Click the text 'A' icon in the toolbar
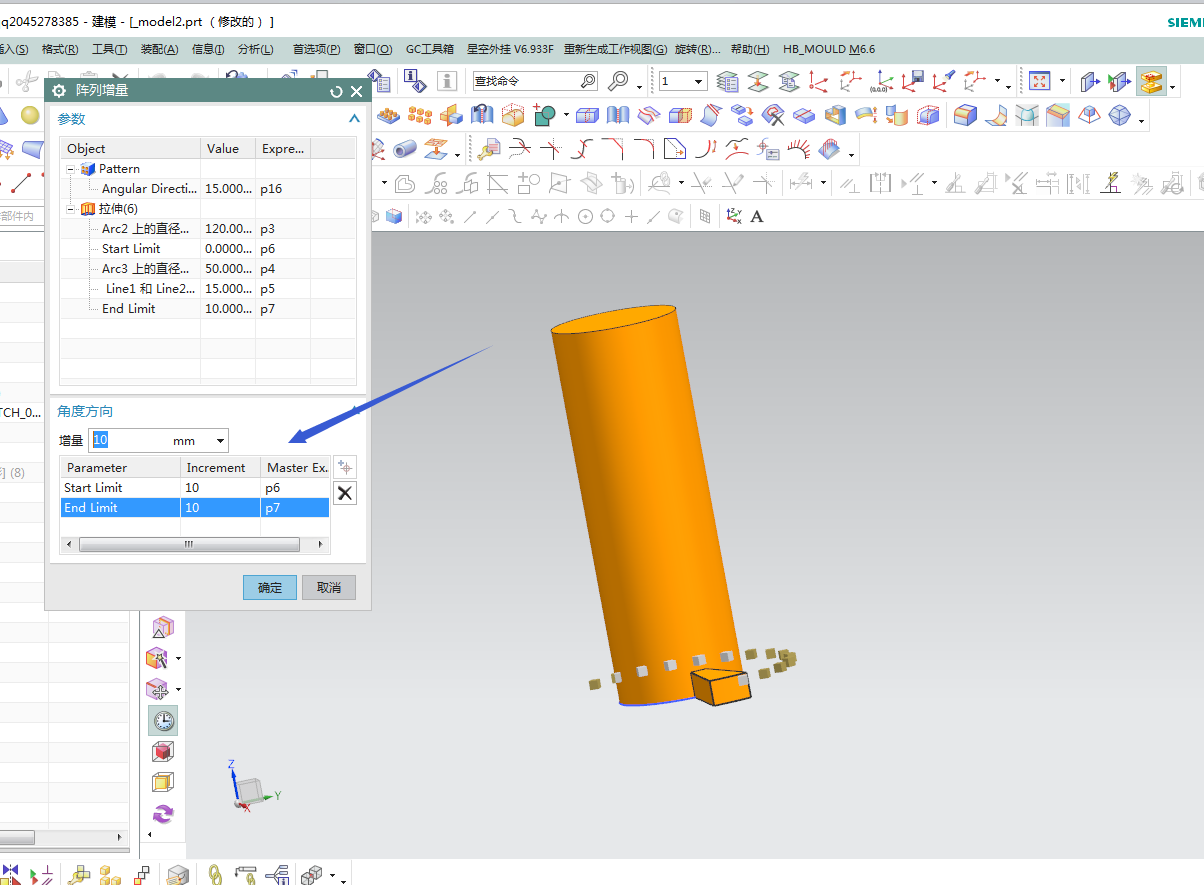Image resolution: width=1204 pixels, height=885 pixels. tap(757, 216)
